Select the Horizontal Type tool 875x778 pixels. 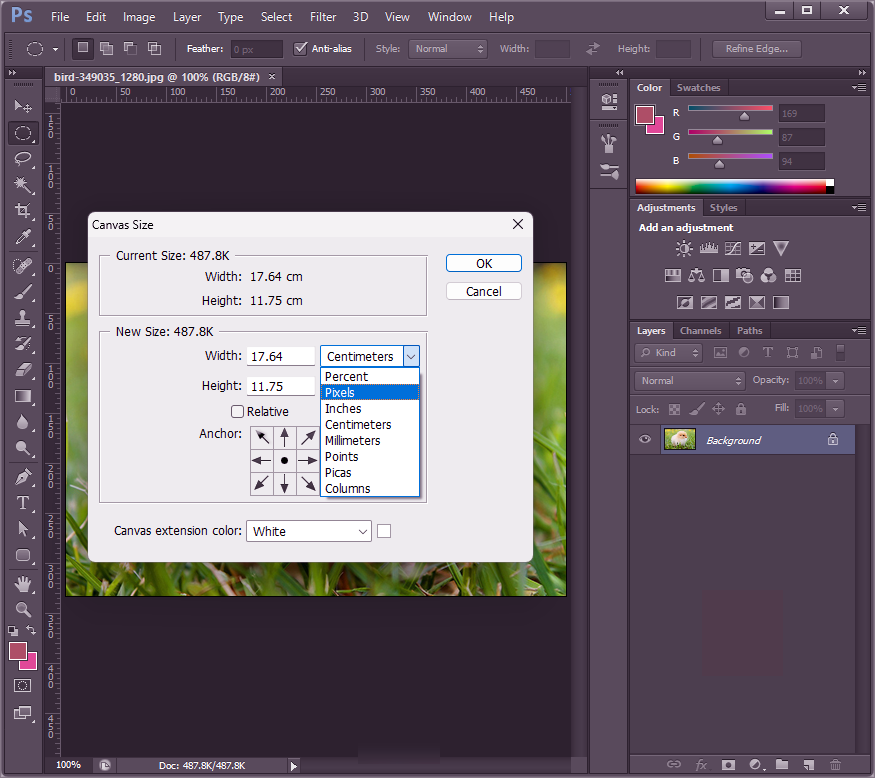tap(22, 503)
